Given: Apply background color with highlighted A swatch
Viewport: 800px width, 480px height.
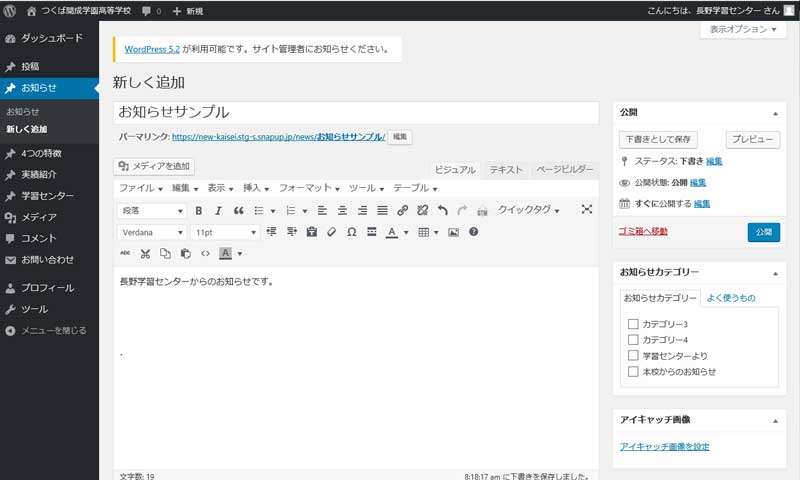Looking at the screenshot, I should click(x=226, y=254).
